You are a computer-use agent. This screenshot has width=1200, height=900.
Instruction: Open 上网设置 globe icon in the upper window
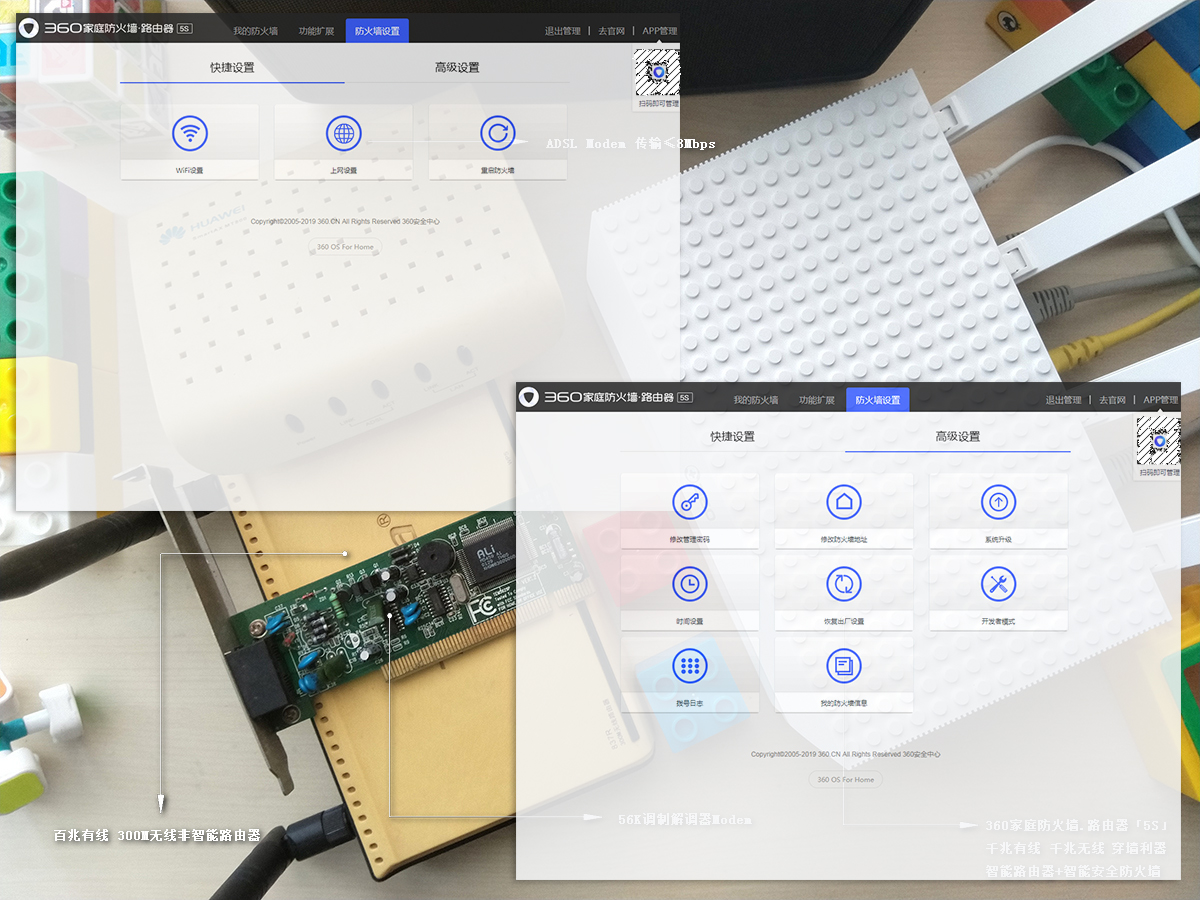[x=344, y=133]
